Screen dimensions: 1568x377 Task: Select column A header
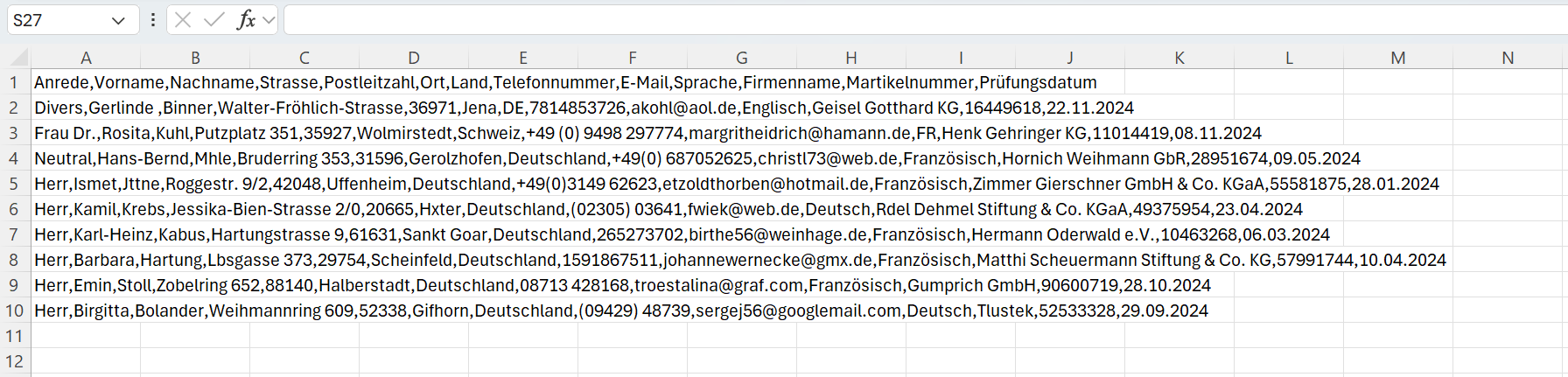(86, 58)
